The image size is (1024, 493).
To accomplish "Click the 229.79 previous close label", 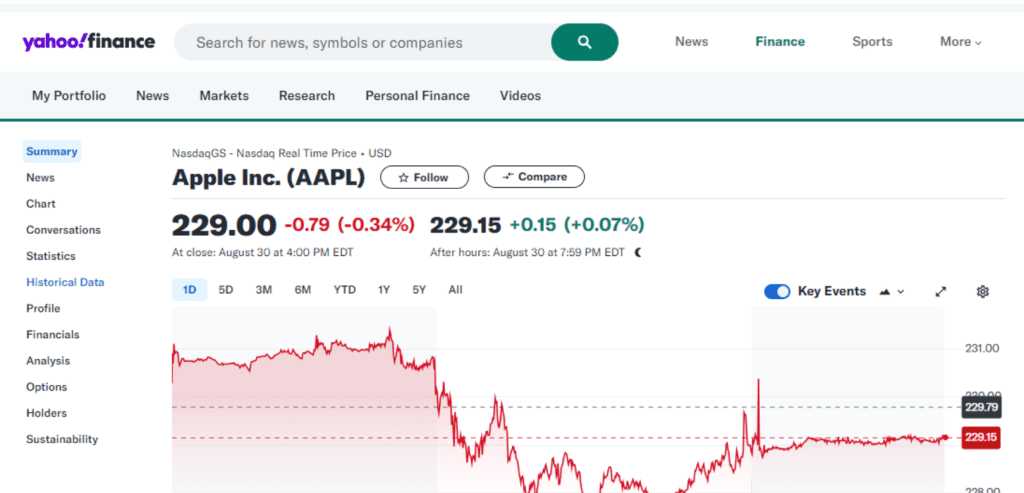I will pyautogui.click(x=980, y=407).
